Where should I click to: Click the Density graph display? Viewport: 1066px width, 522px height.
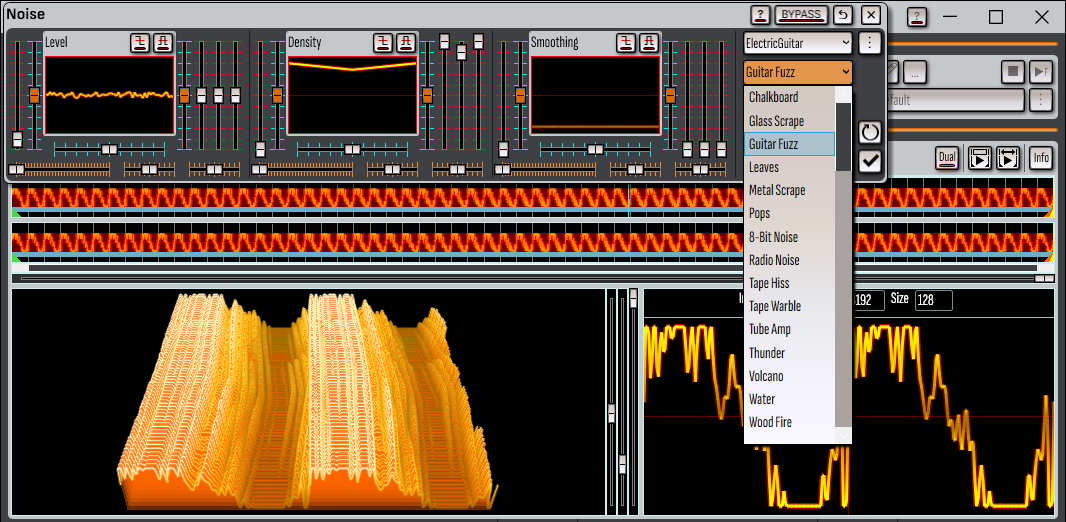351,95
